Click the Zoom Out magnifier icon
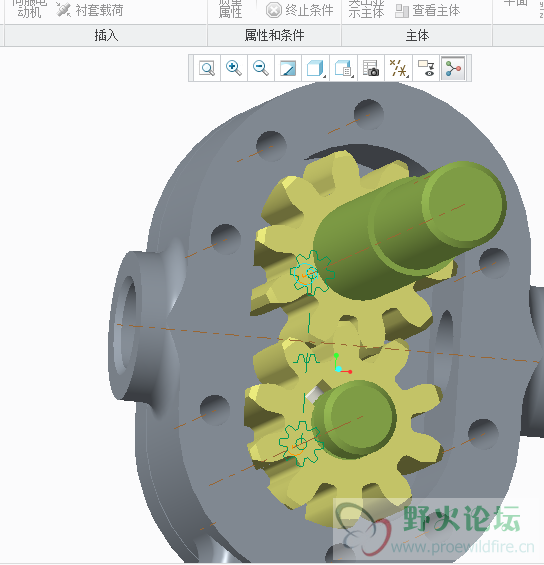The width and height of the screenshot is (544, 565). pyautogui.click(x=261, y=68)
